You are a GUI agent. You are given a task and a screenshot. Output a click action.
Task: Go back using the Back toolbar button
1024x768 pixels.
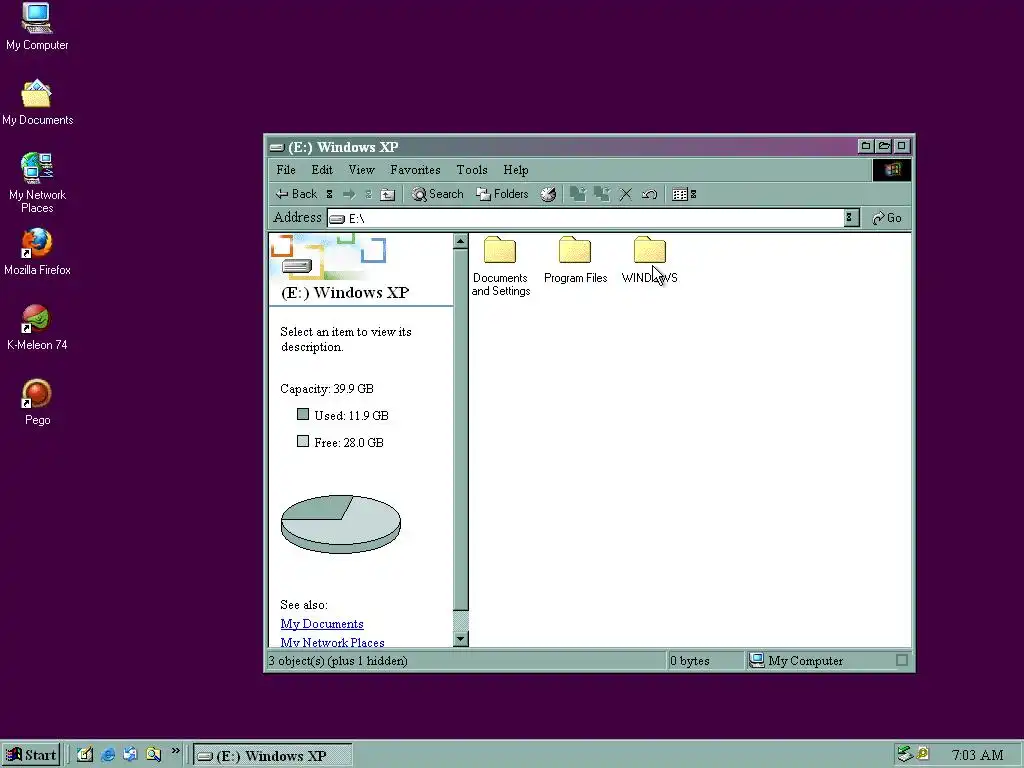click(x=296, y=194)
